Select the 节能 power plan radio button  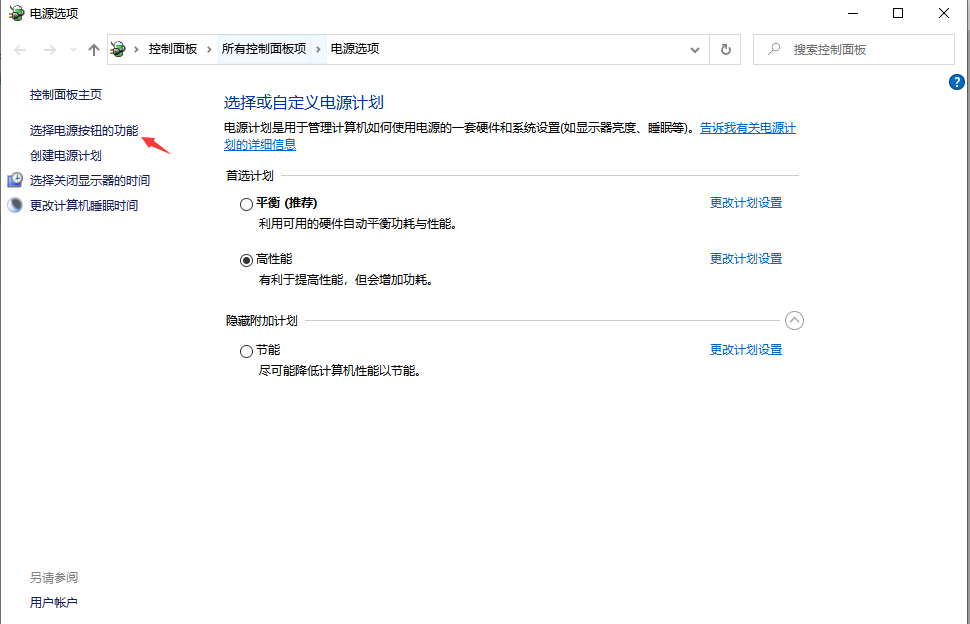click(246, 350)
